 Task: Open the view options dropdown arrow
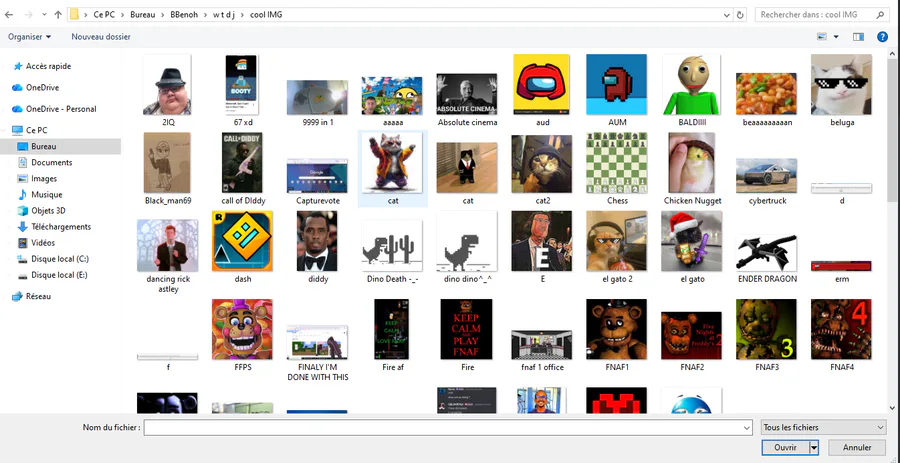tap(836, 37)
